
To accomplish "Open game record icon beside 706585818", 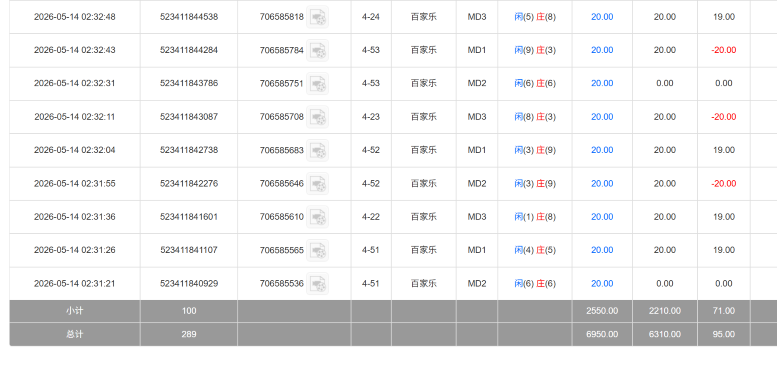I will pos(317,17).
